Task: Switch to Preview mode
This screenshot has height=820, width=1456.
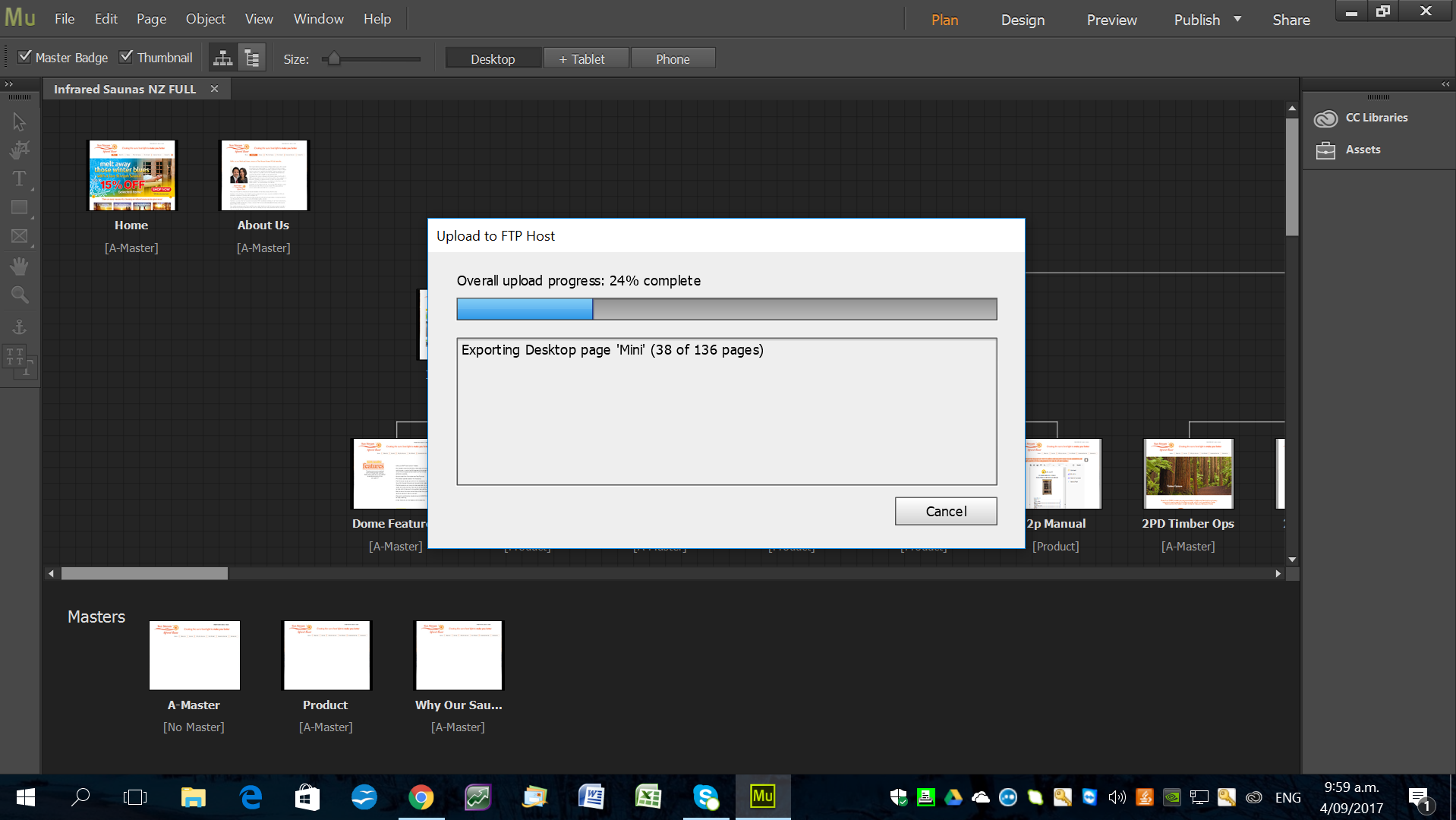Action: pos(1111,20)
